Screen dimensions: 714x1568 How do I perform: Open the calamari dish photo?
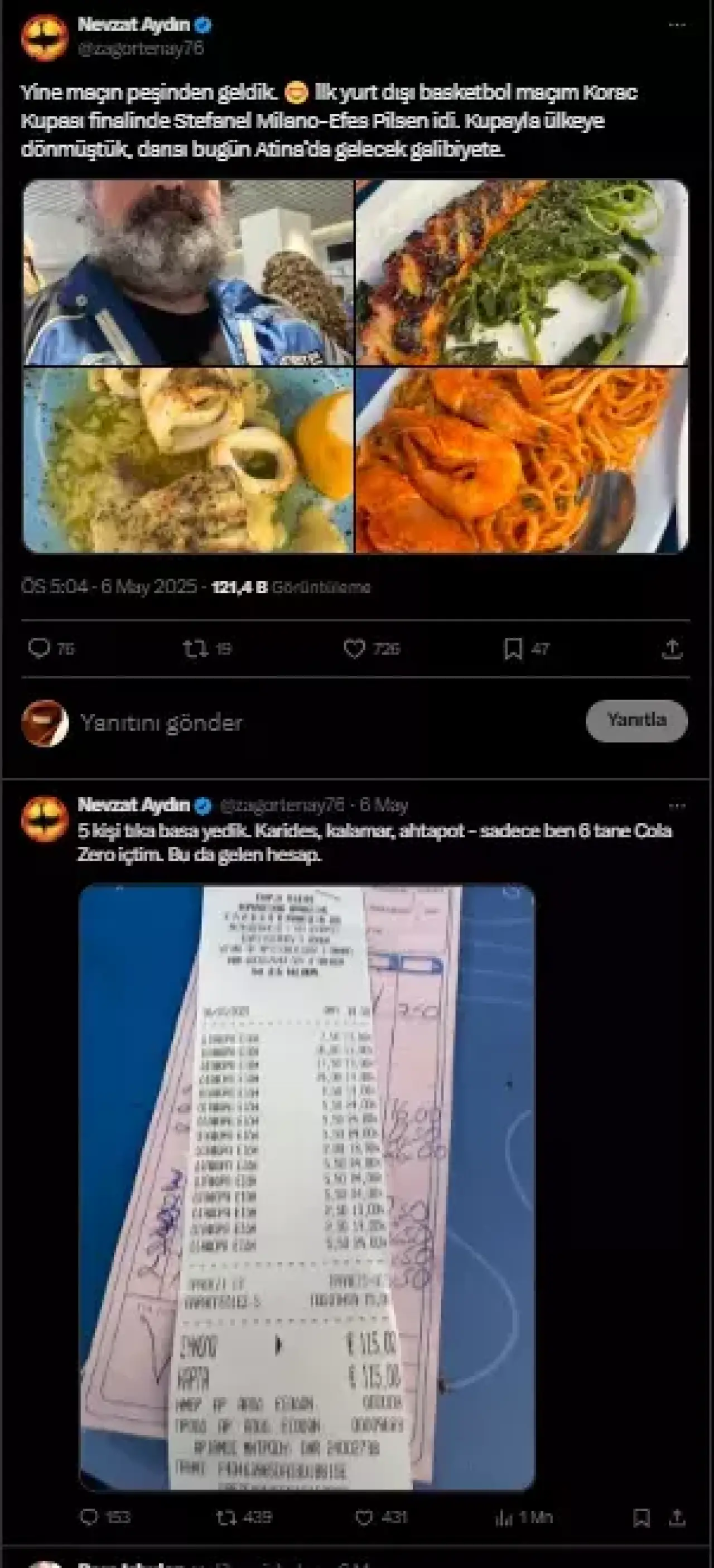pyautogui.click(x=188, y=460)
